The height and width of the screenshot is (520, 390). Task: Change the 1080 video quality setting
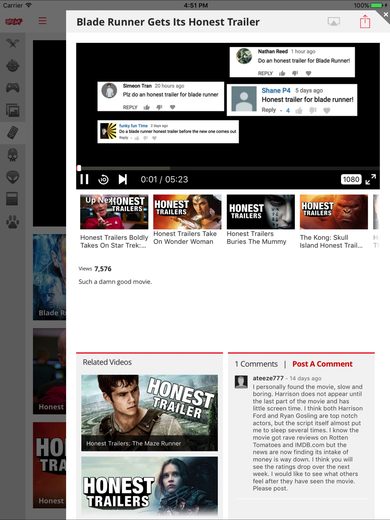(351, 179)
